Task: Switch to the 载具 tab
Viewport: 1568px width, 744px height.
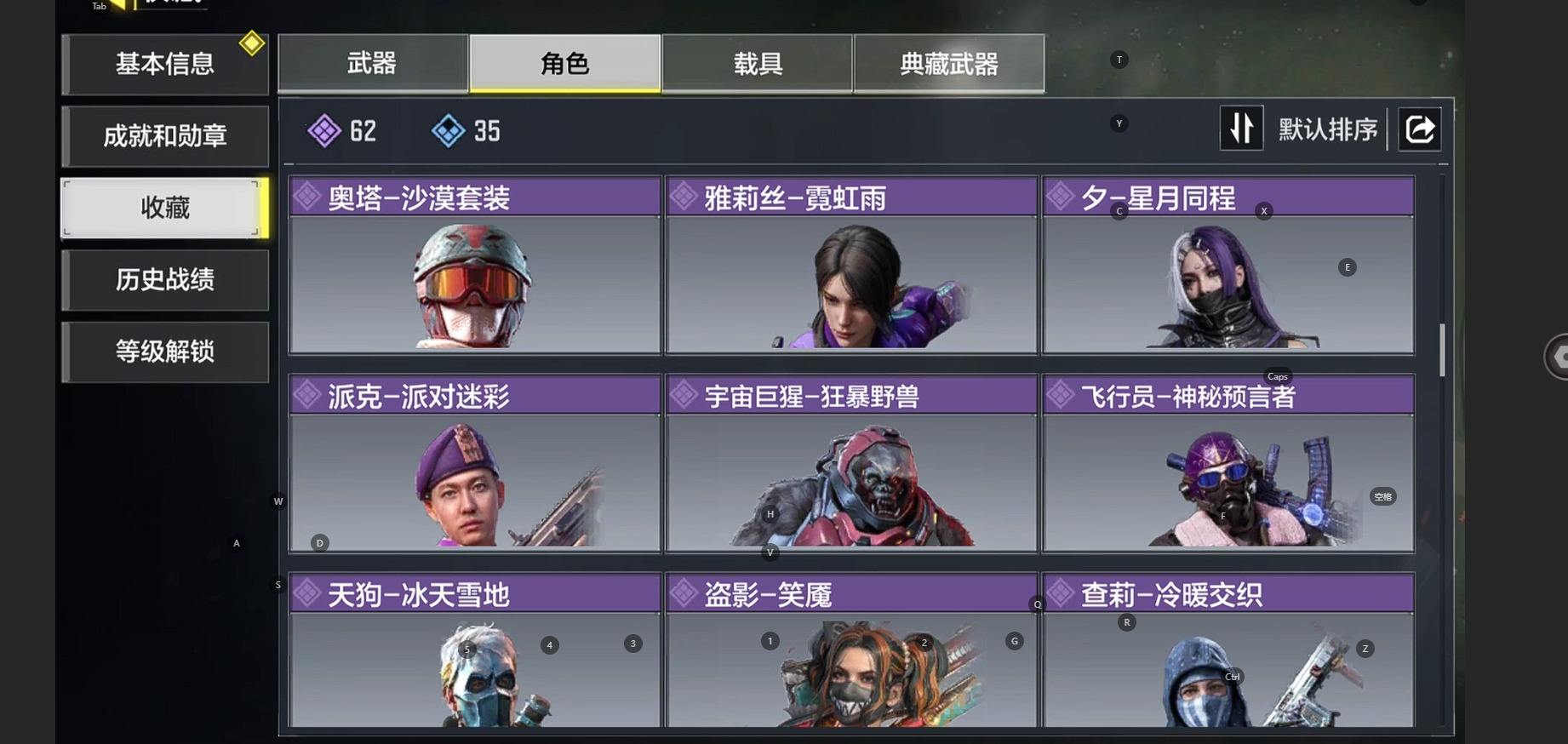Action: click(x=758, y=63)
